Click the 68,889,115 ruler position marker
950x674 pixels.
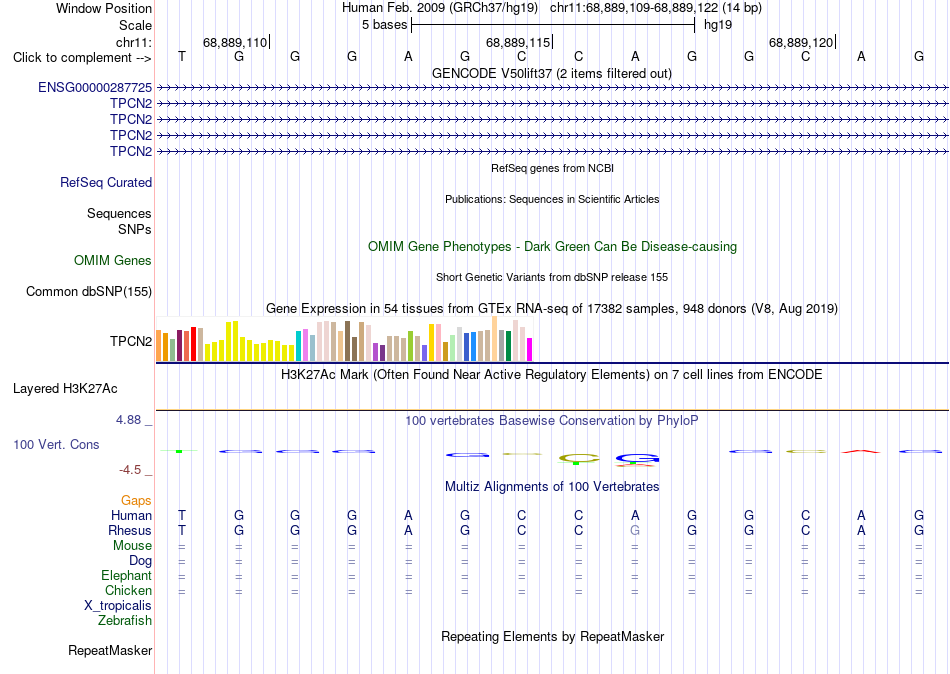(x=518, y=42)
